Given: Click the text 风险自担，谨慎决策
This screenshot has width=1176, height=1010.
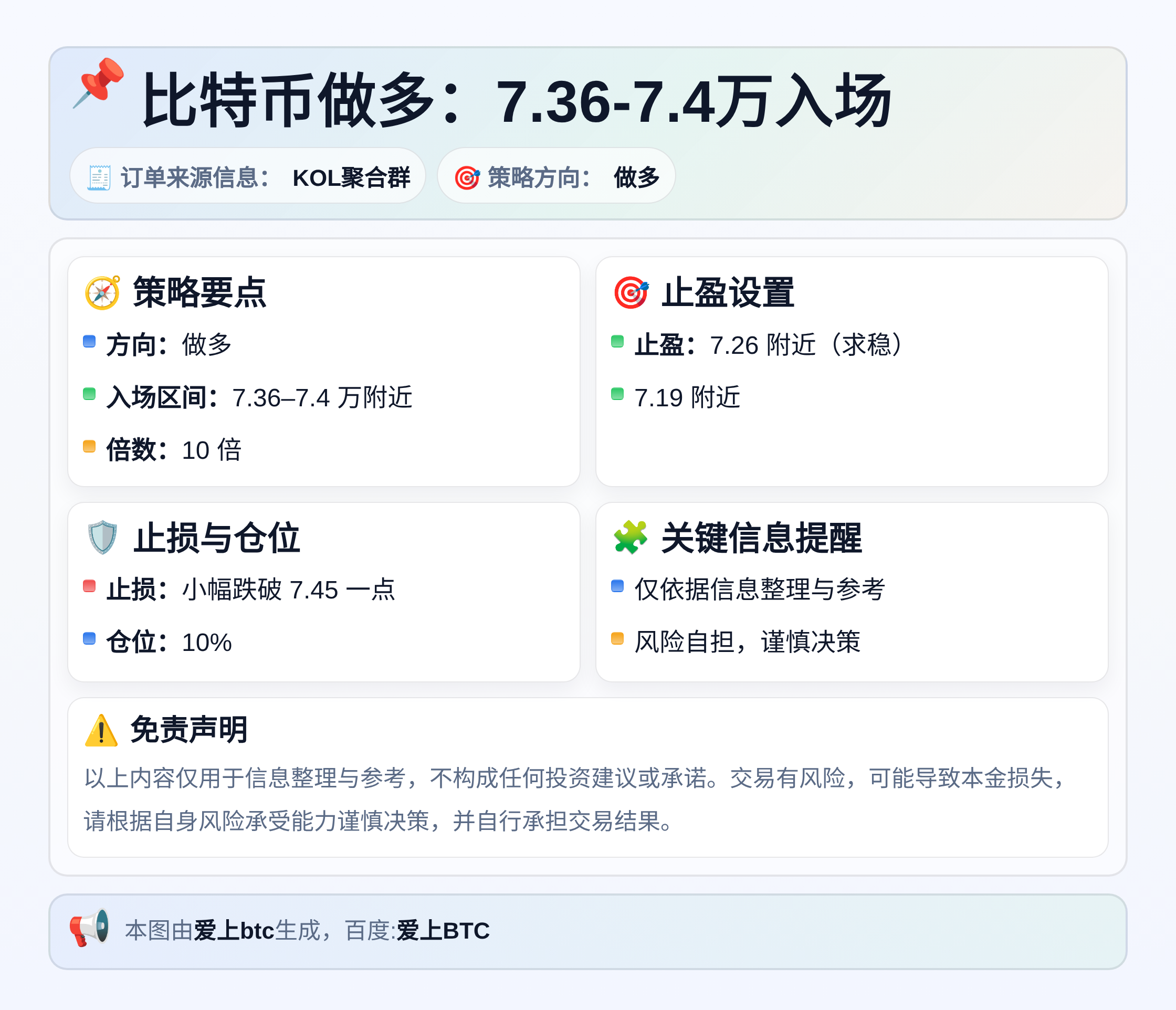Looking at the screenshot, I should point(748,643).
